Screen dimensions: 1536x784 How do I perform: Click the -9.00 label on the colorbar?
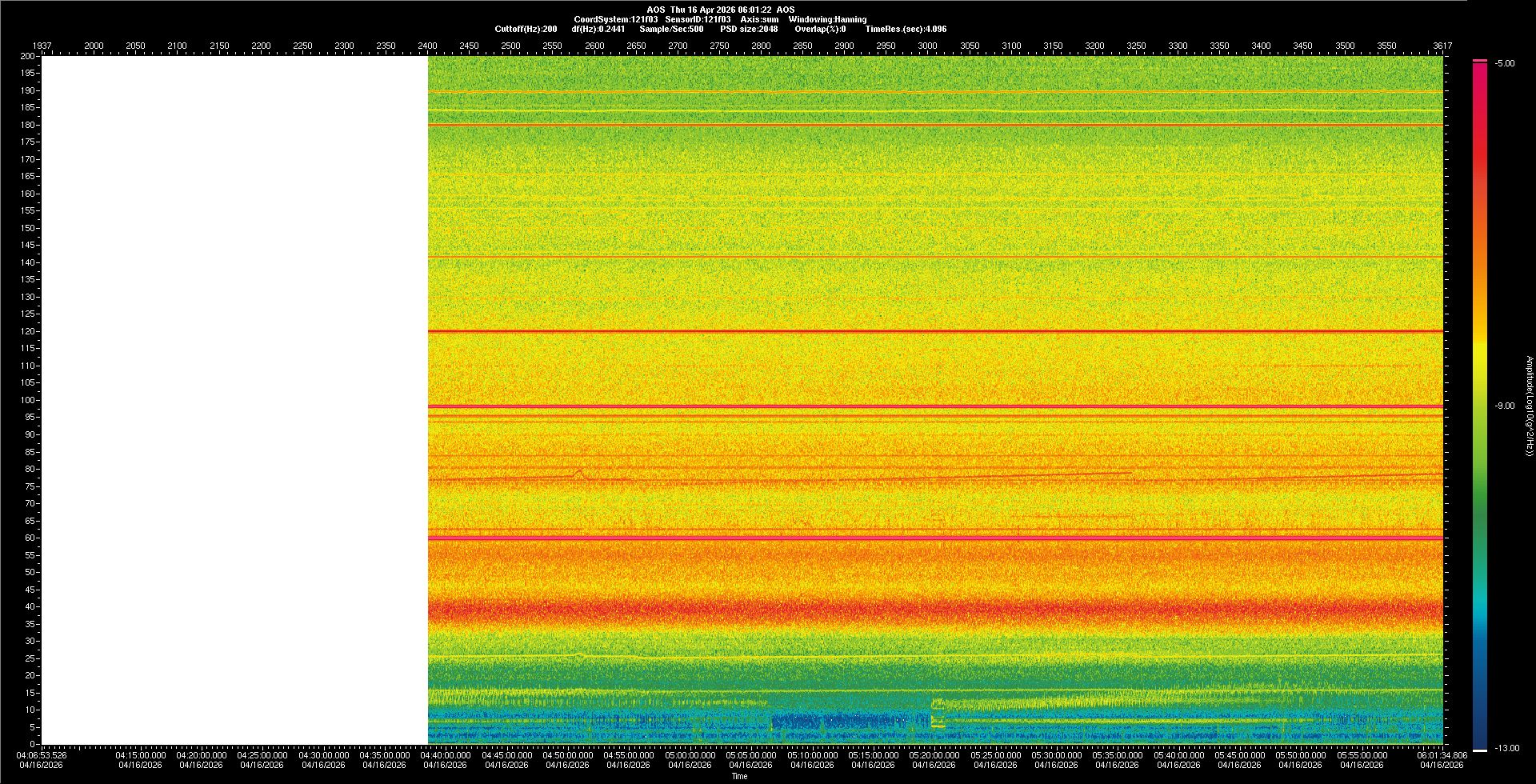(1505, 406)
